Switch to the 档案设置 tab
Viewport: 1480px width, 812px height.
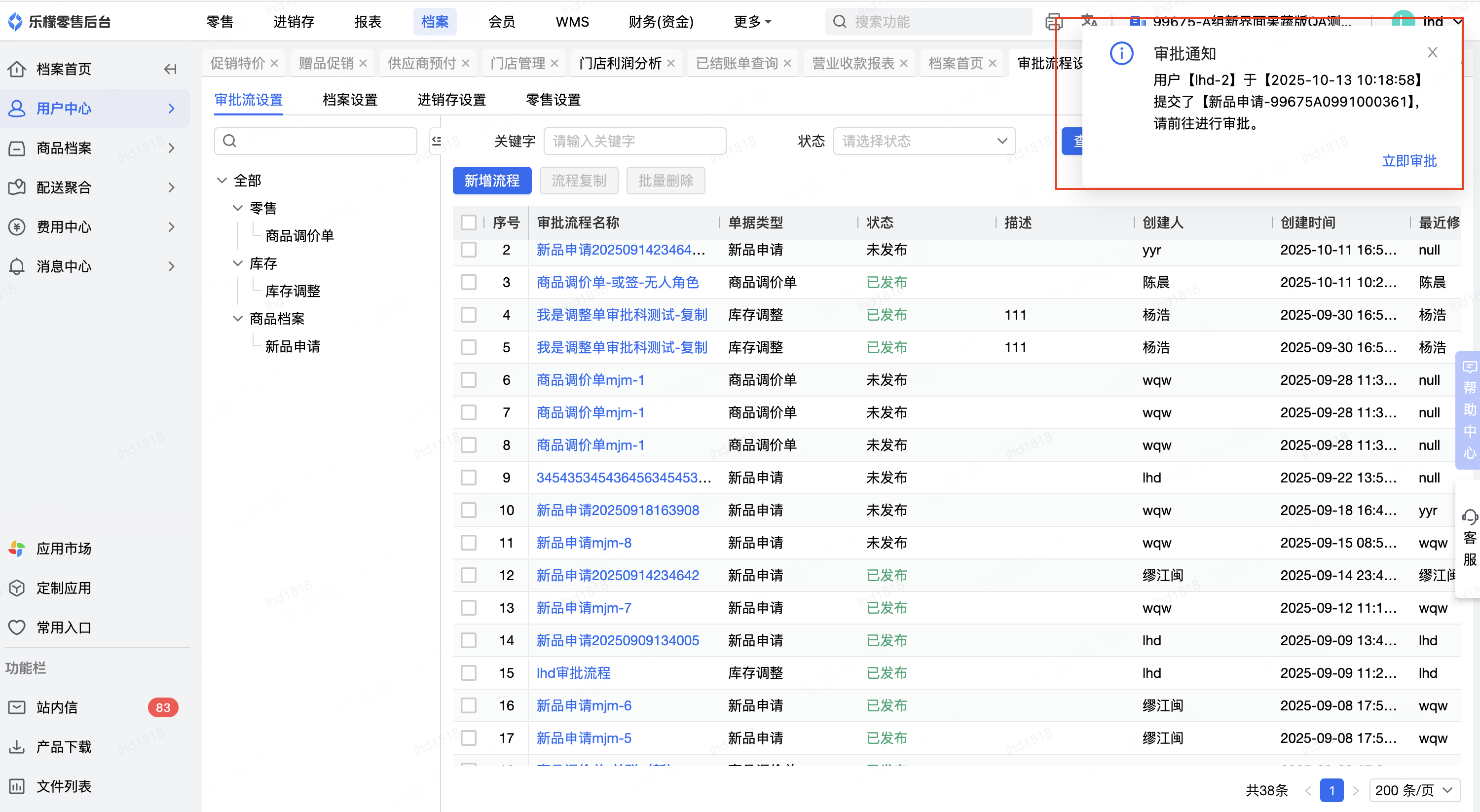(350, 100)
